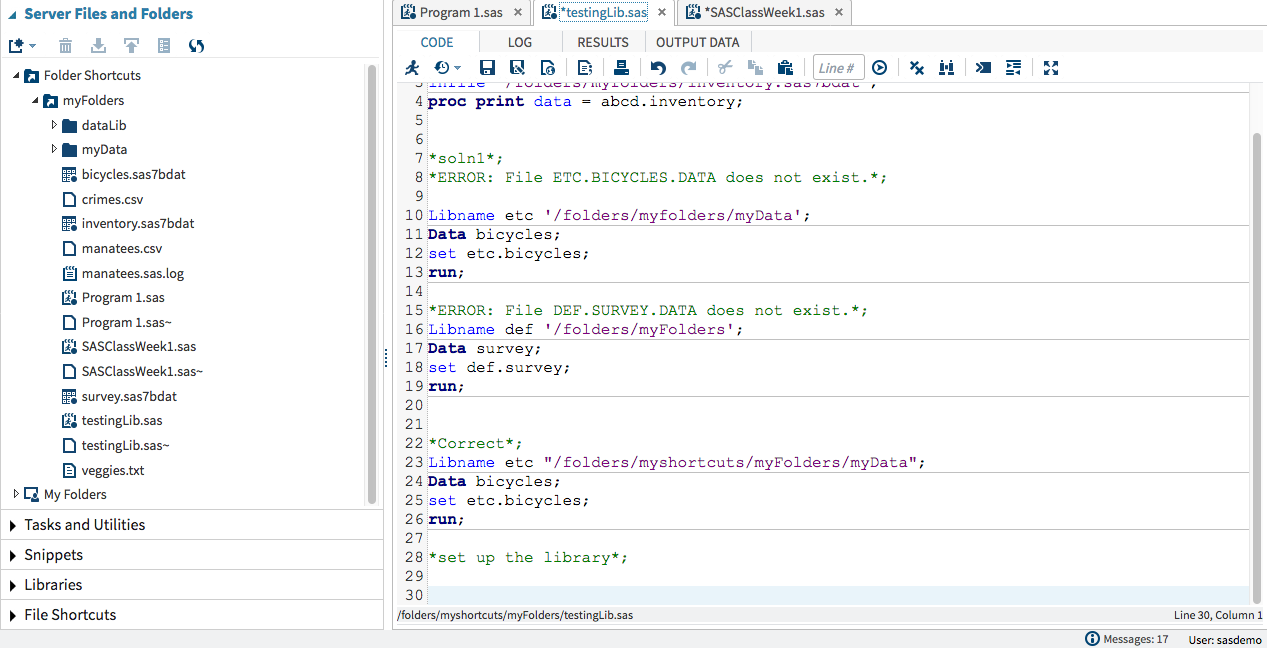Expand the dataLib folder
Viewport: 1267px width, 651px height.
coord(55,125)
